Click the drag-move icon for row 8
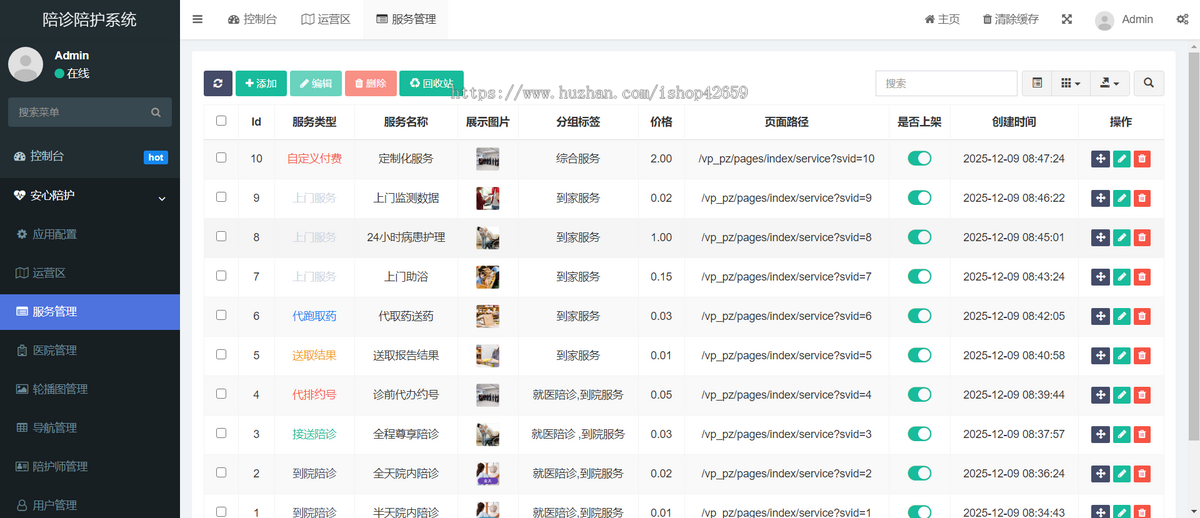1200x518 pixels. [x=1100, y=237]
